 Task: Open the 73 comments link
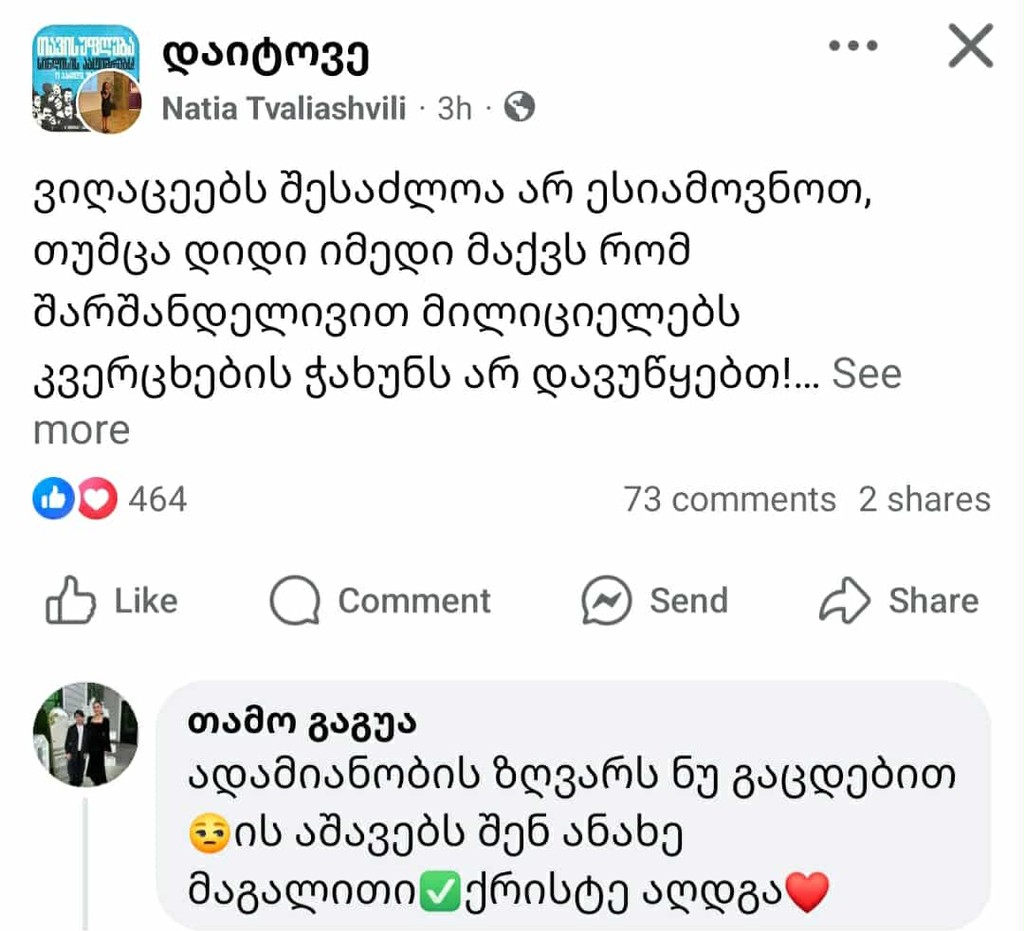729,499
